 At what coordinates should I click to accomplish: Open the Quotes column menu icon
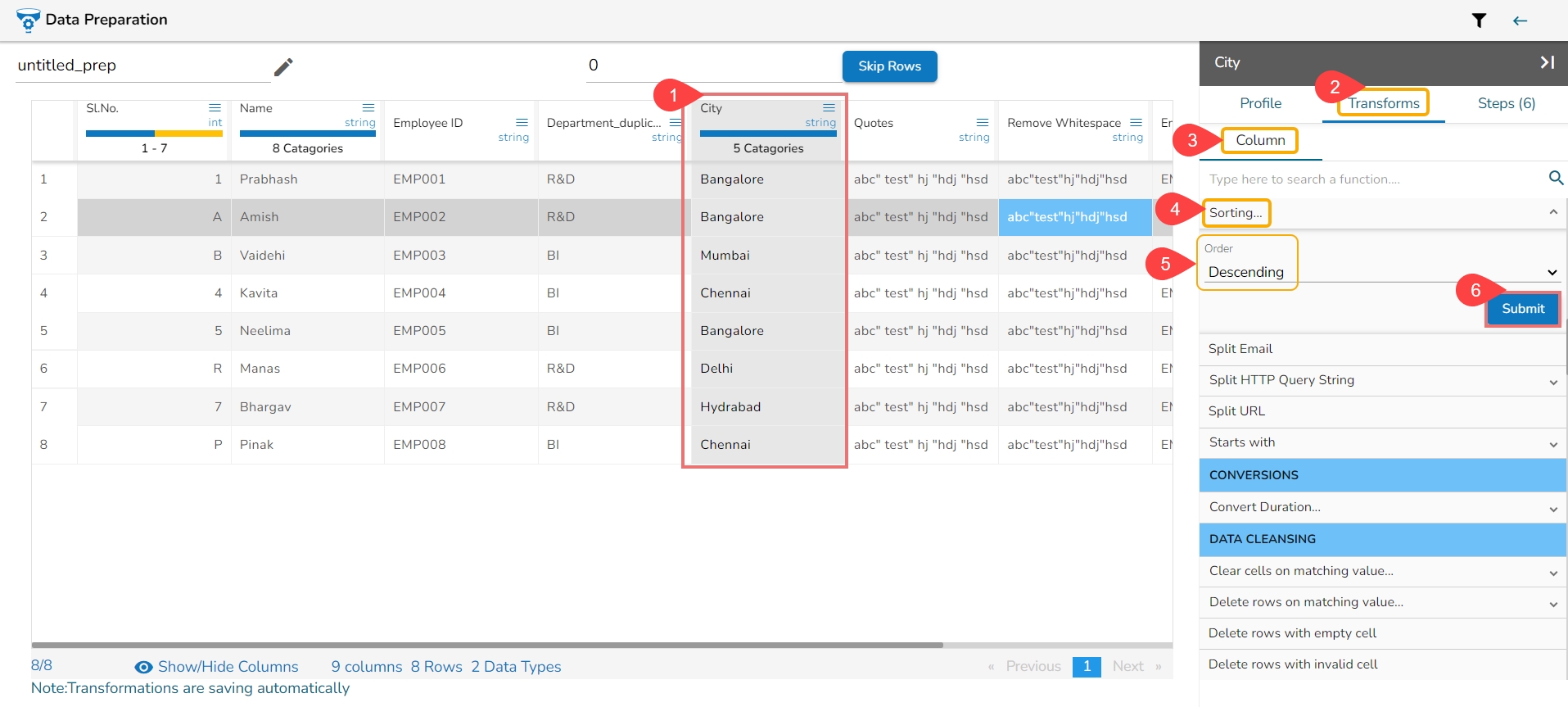(x=983, y=123)
